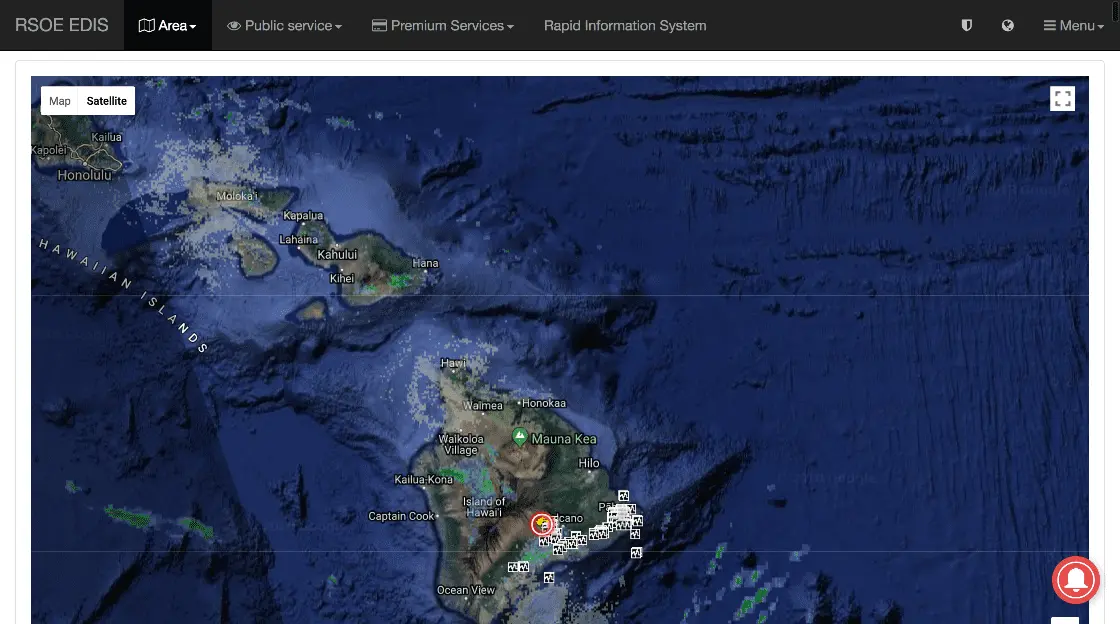Switch map to Map view
The width and height of the screenshot is (1120, 624).
click(60, 101)
